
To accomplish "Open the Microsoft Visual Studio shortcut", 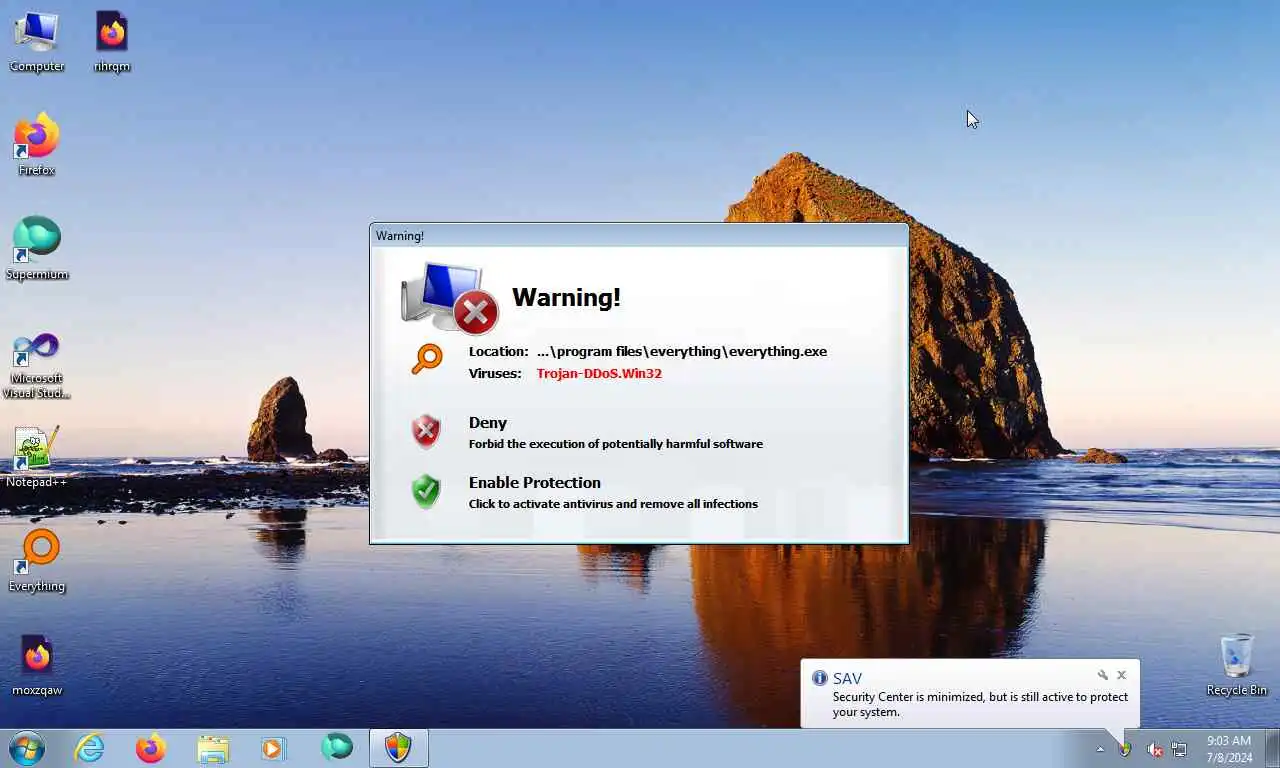I will click(37, 365).
